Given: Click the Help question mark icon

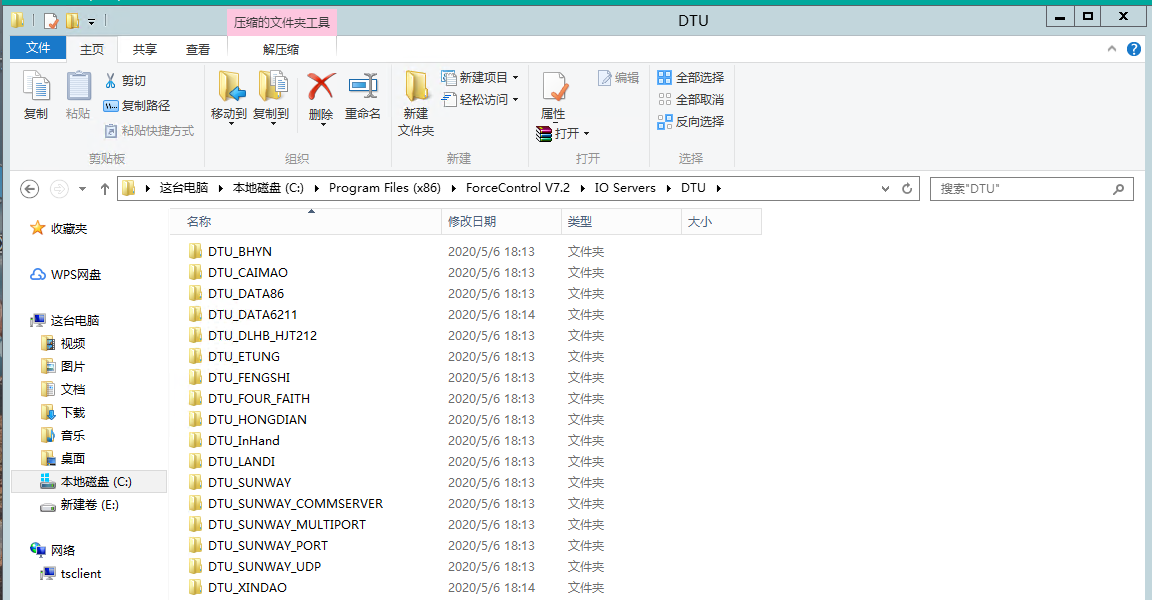Looking at the screenshot, I should click(1133, 49).
